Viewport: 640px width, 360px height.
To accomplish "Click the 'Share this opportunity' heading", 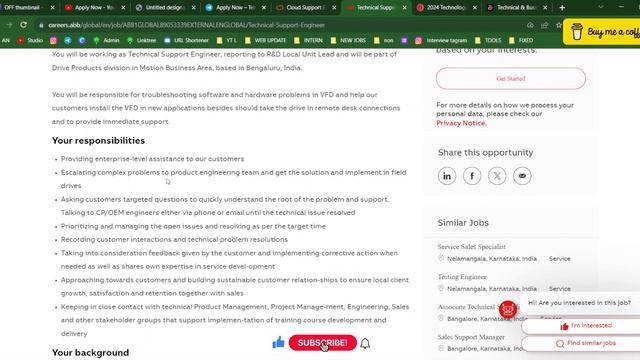I will coord(485,153).
